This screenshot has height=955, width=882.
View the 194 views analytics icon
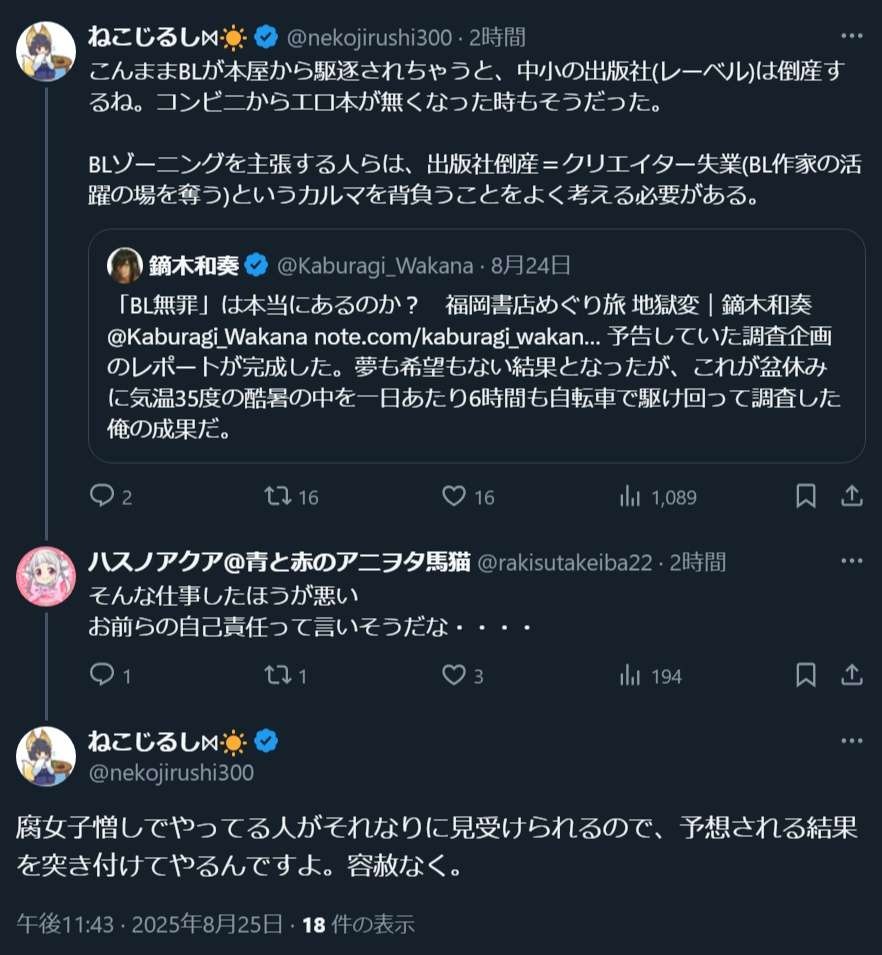click(x=630, y=676)
